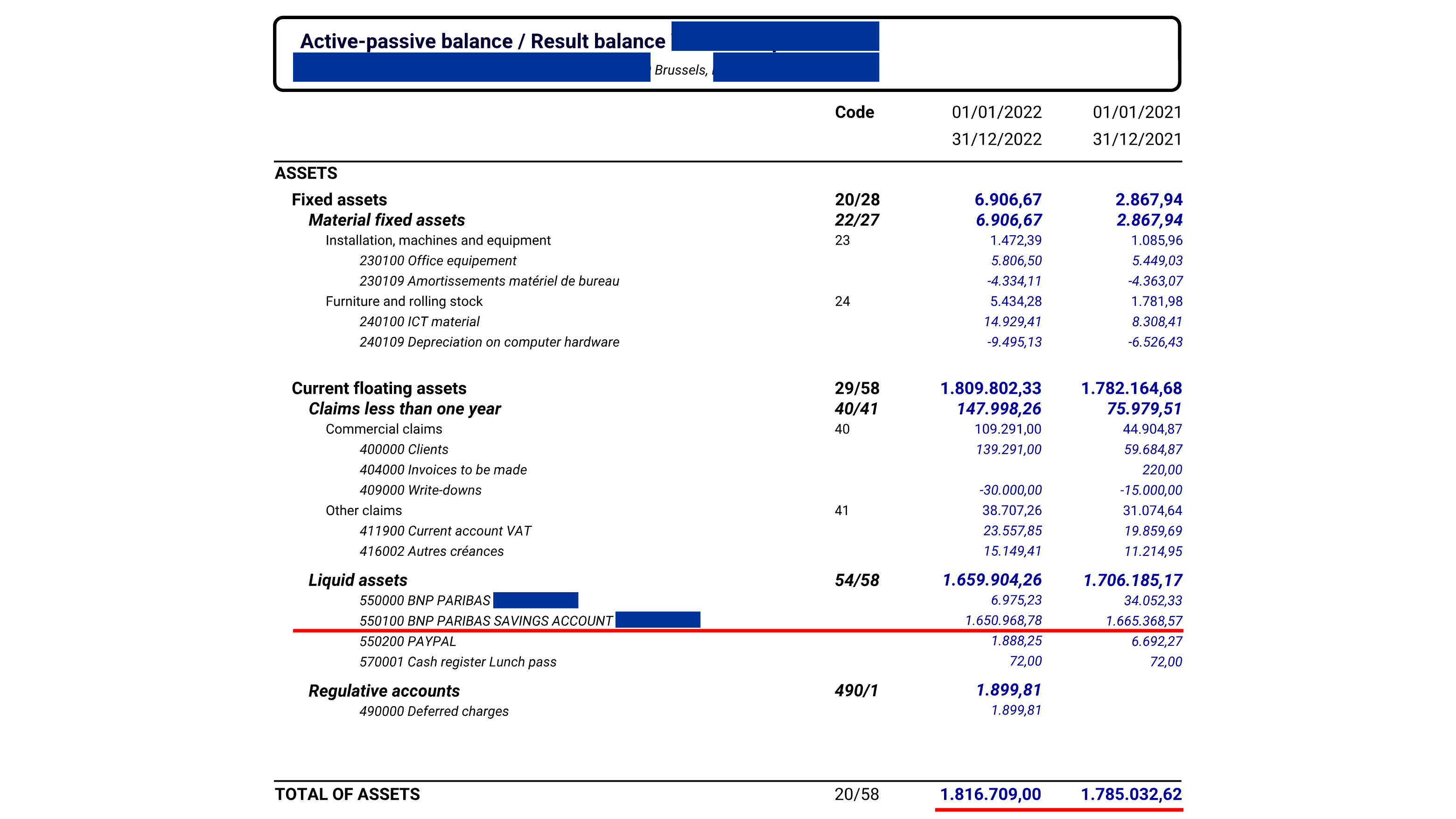Click 'Other claims' row label
The image size is (1456, 819).
364,511
